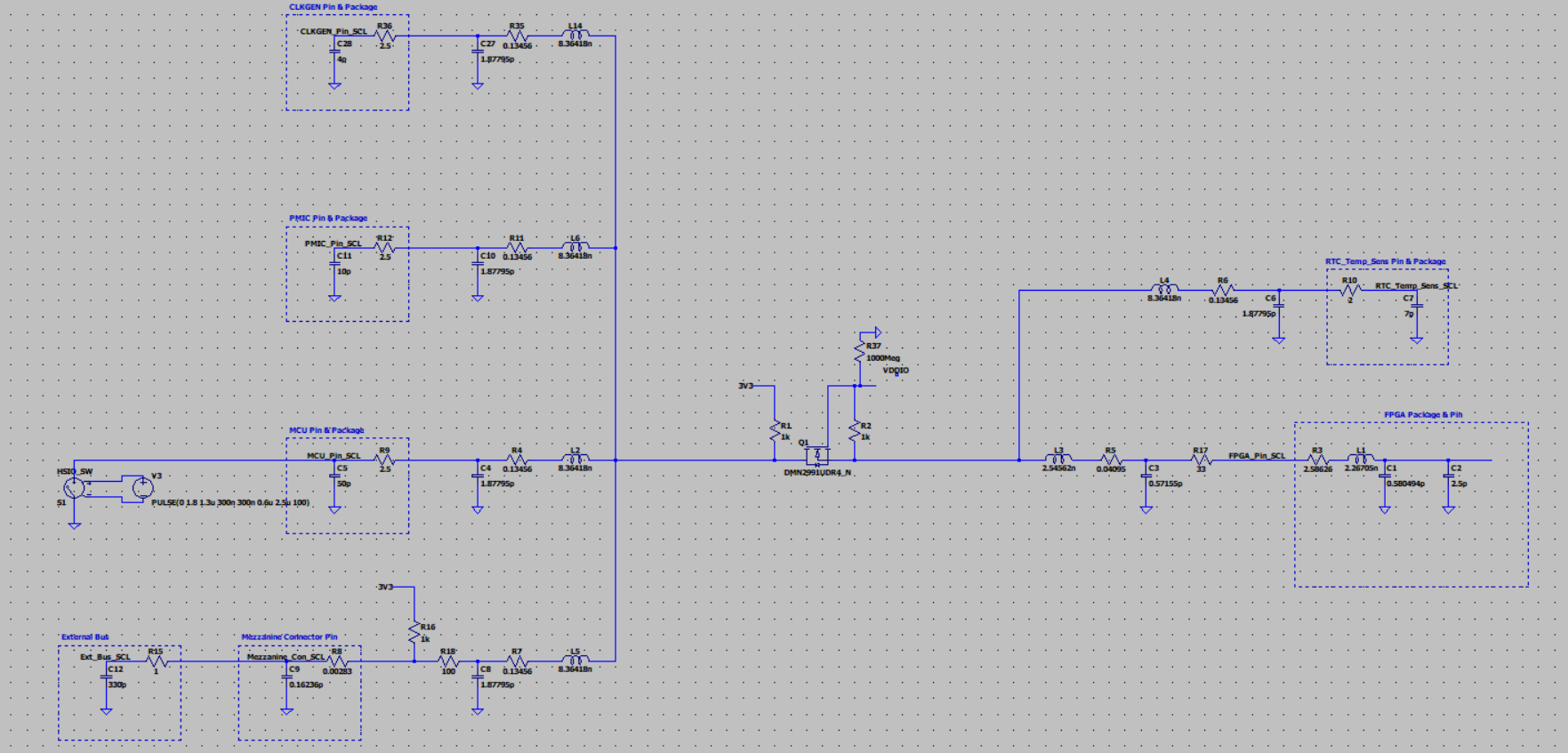The height and width of the screenshot is (753, 1568).
Task: Click the 'PMIC Pin & Package' title
Action: click(x=328, y=219)
